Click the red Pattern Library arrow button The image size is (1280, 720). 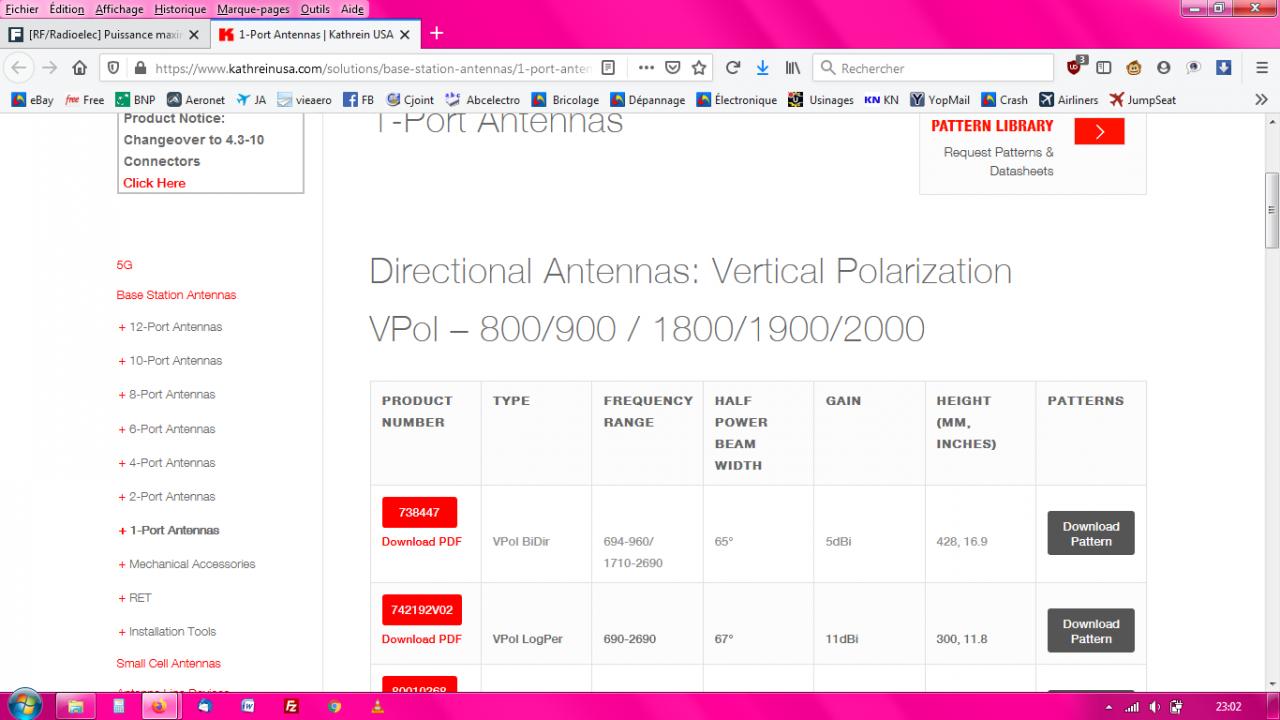point(1099,131)
